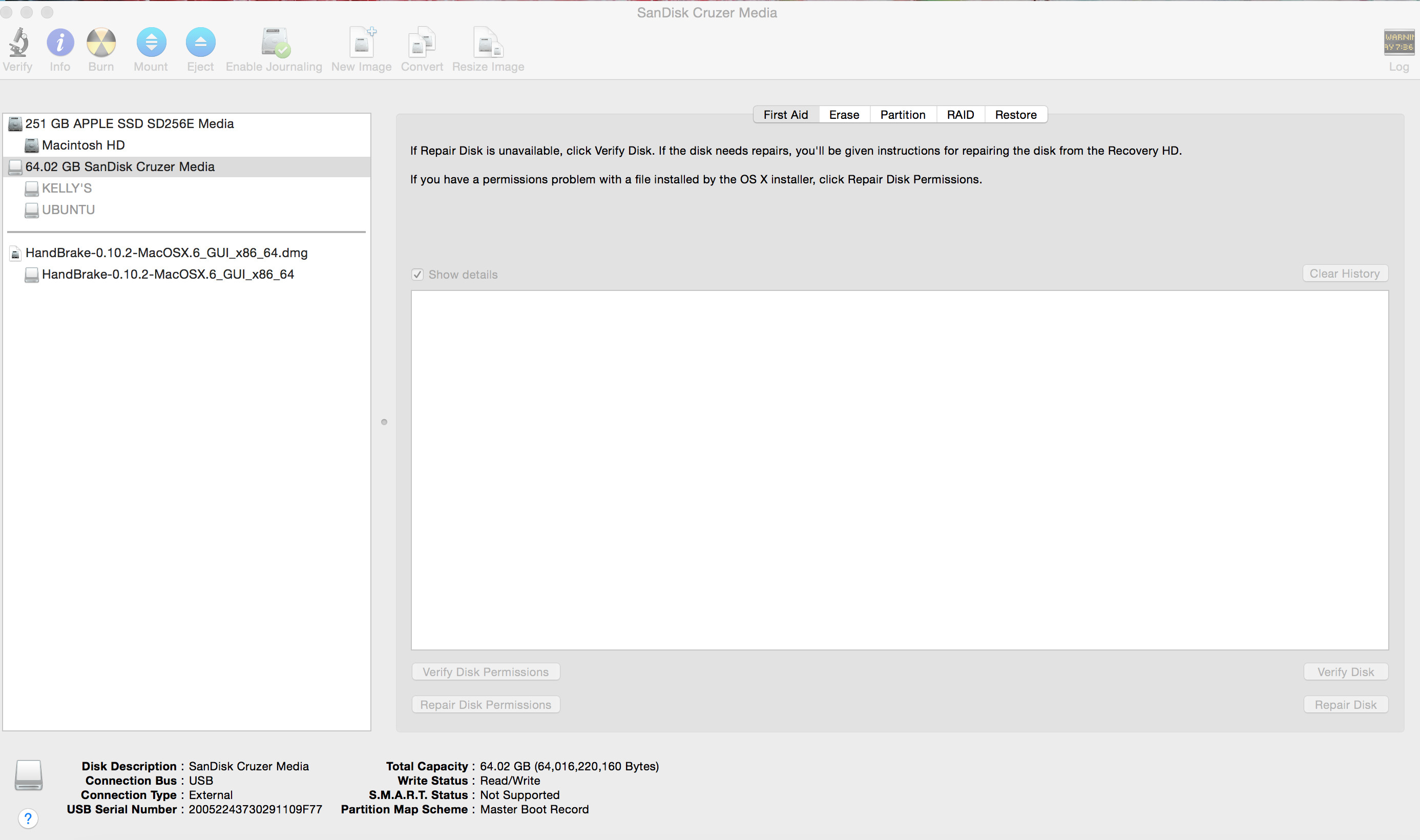Click the Burn toolbar icon

[101, 43]
